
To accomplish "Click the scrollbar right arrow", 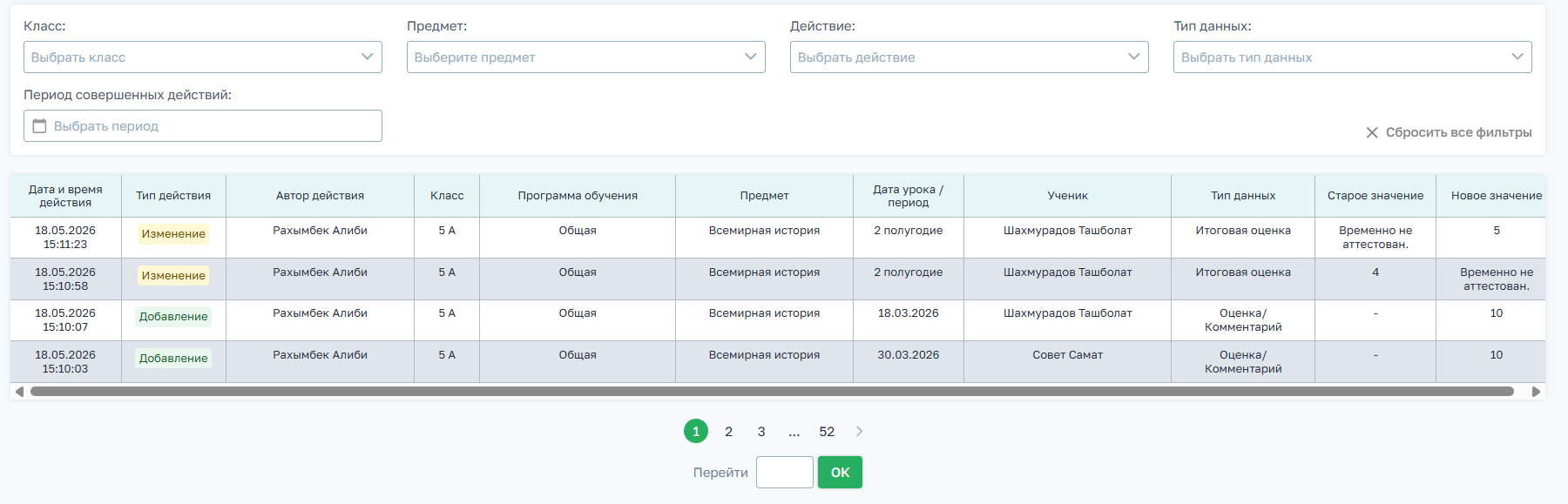I will click(x=1536, y=392).
